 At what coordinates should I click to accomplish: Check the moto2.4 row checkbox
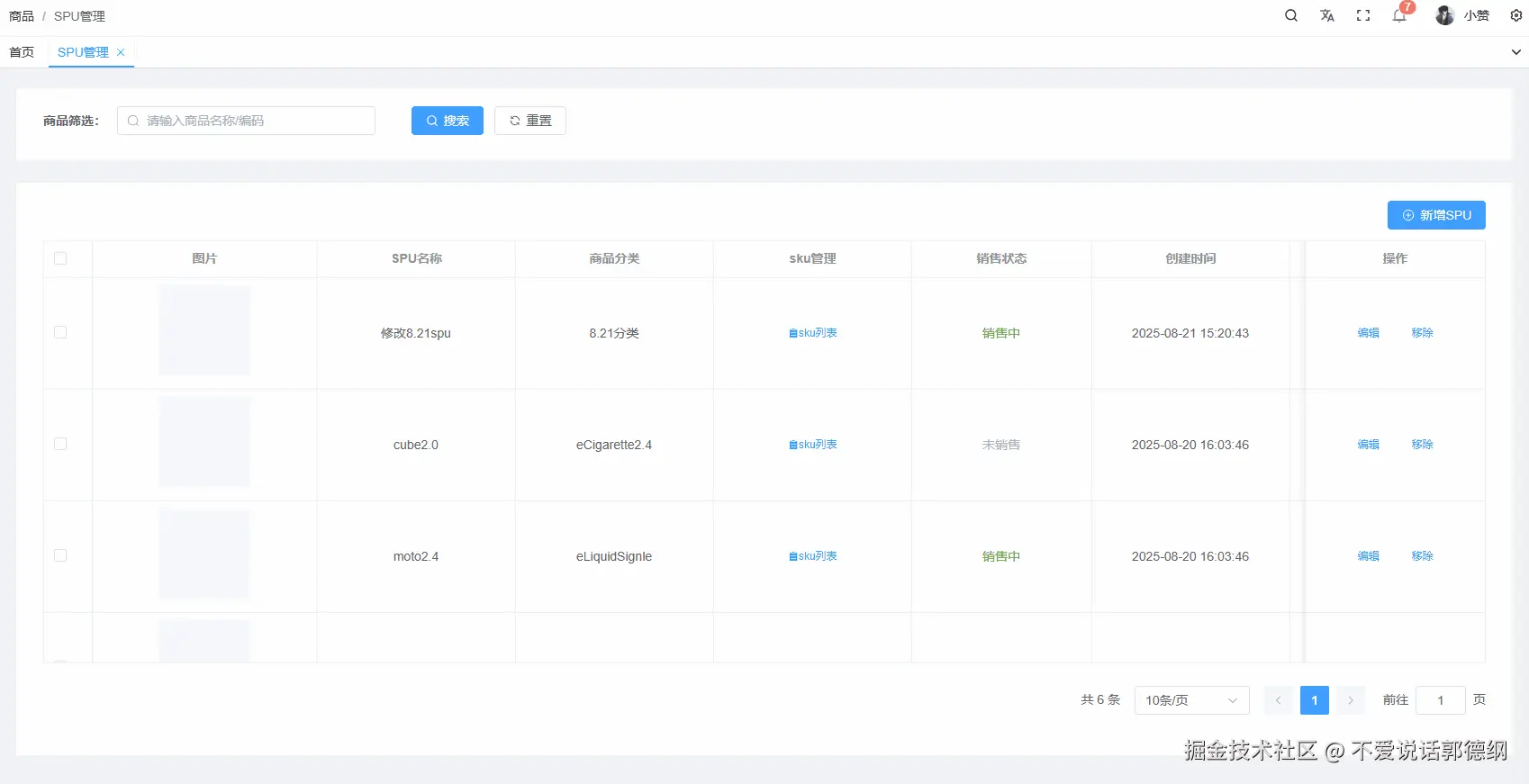[60, 555]
